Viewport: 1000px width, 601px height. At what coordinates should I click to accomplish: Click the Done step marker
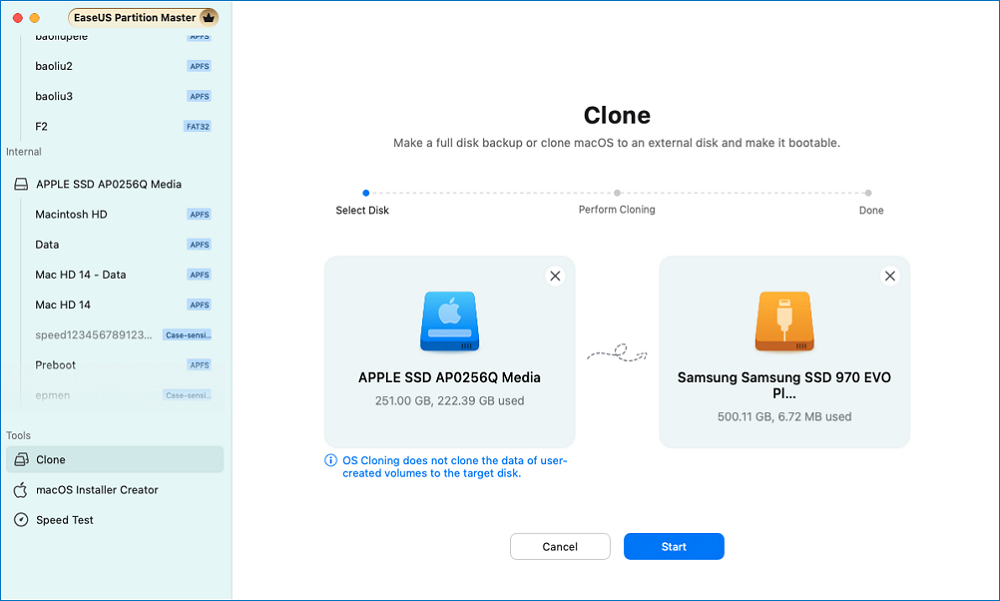click(x=868, y=193)
